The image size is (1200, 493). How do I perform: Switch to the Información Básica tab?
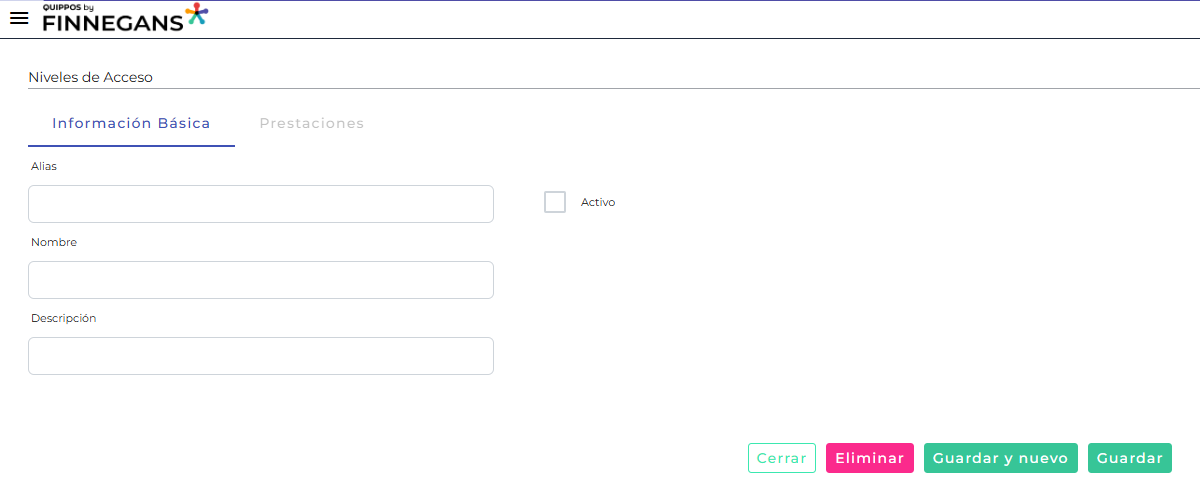131,124
